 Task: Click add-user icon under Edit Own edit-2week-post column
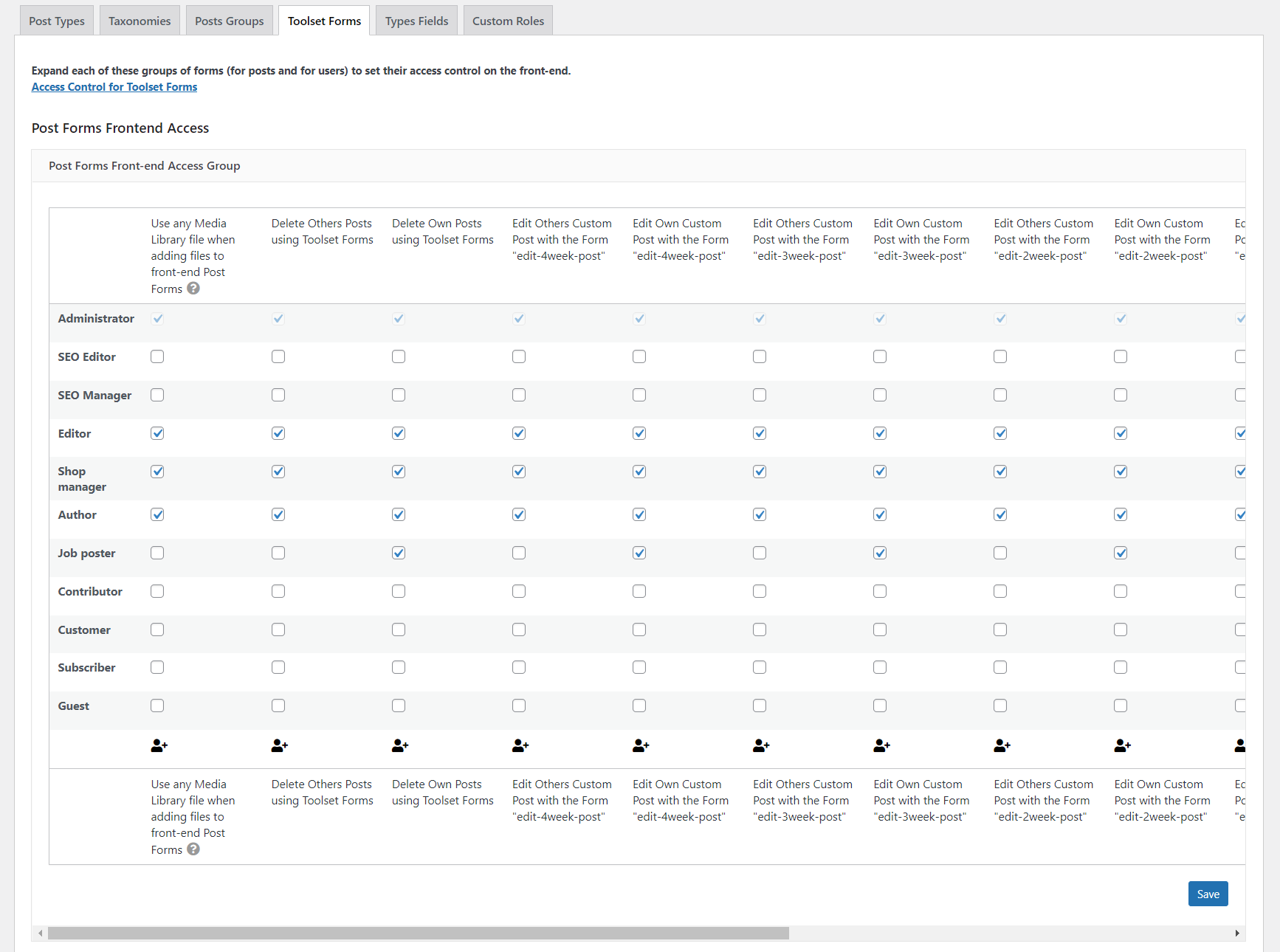(x=1122, y=746)
